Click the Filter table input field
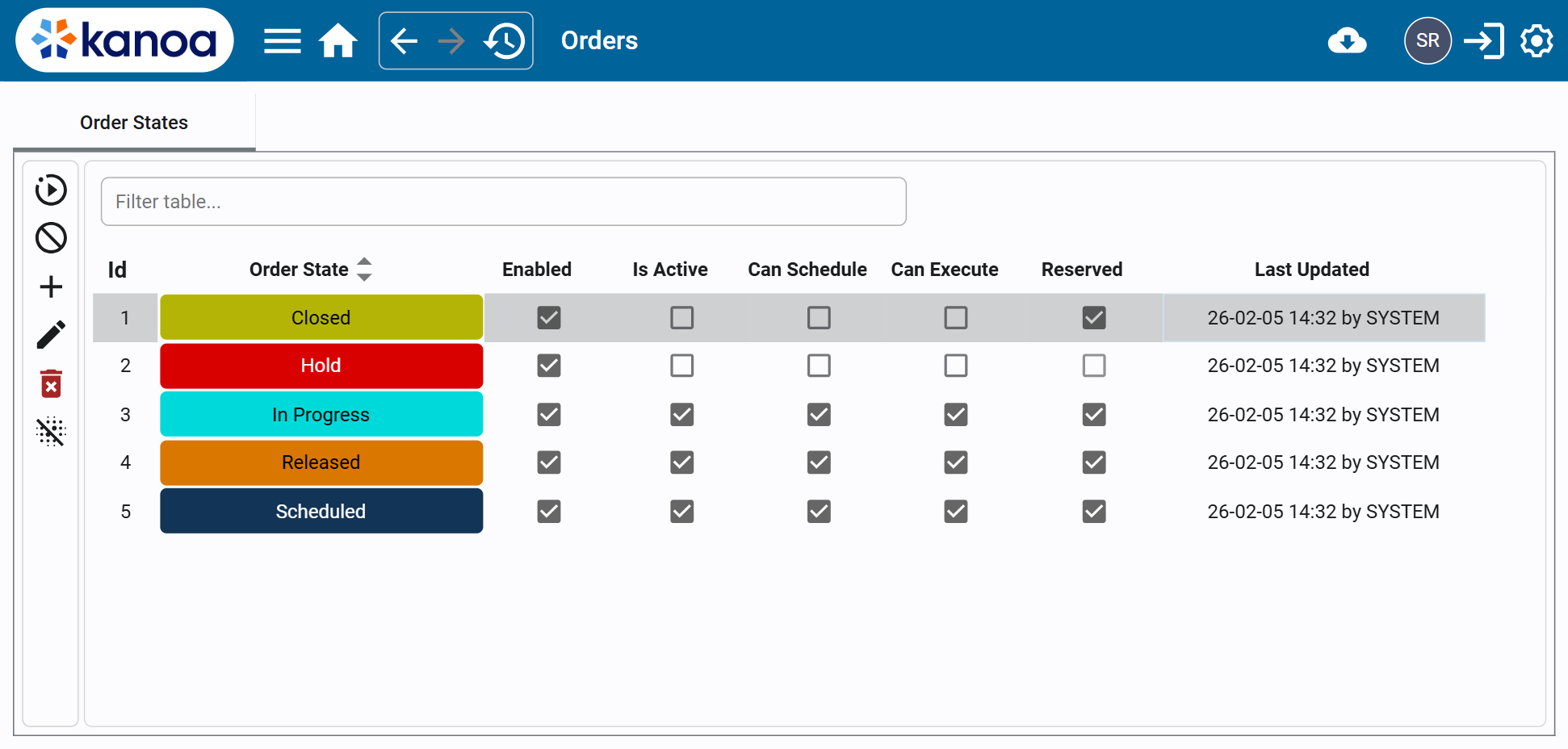This screenshot has width=1568, height=749. 503,202
